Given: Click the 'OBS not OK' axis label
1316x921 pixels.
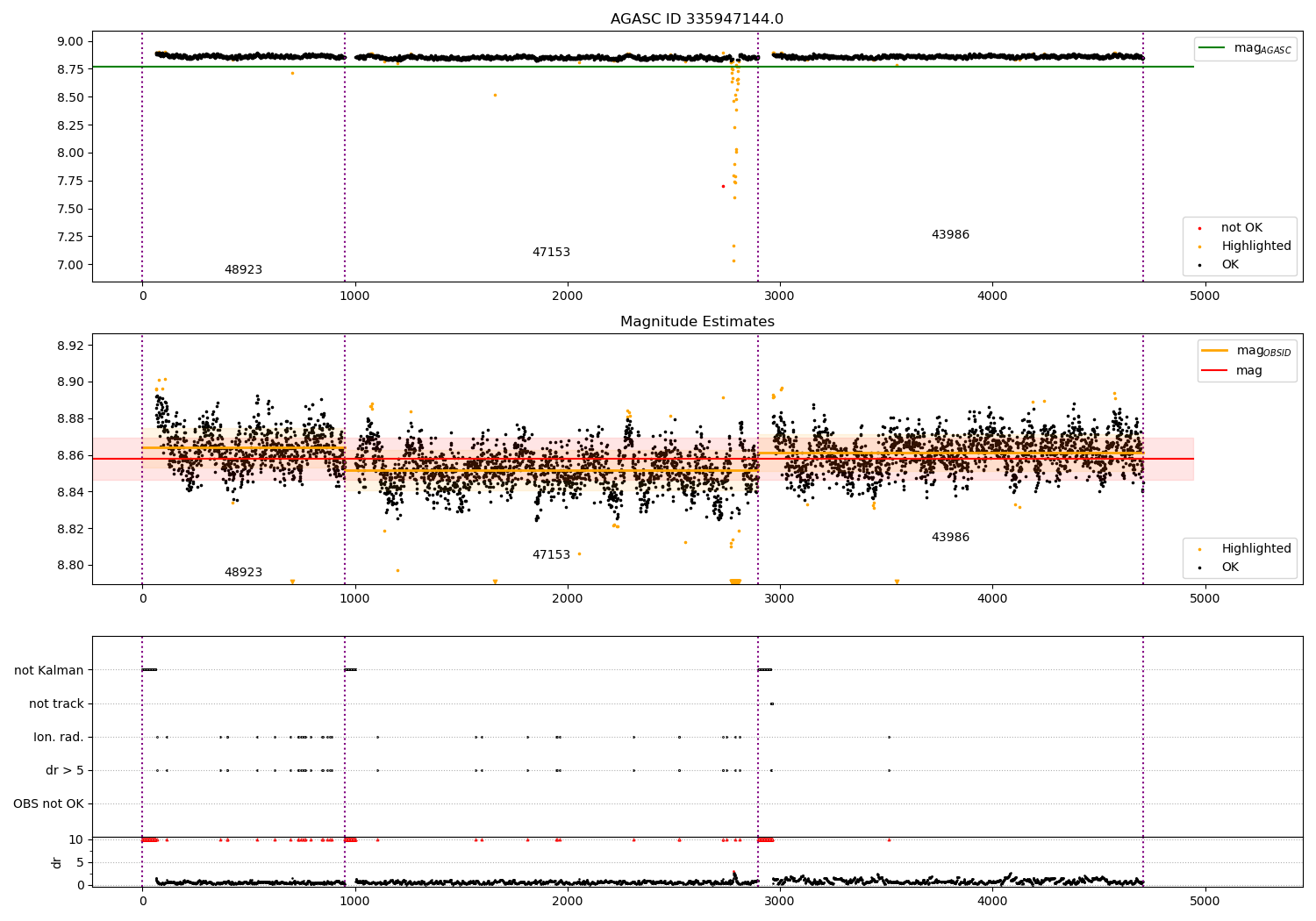Looking at the screenshot, I should 49,804.
